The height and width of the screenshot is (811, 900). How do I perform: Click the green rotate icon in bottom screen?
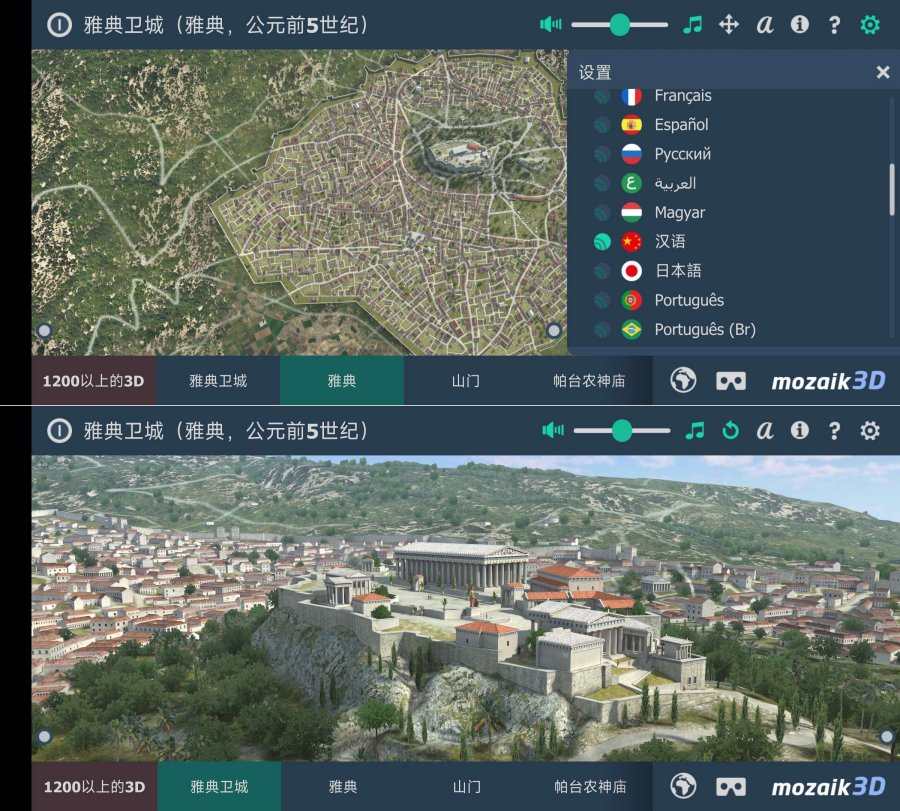tap(730, 430)
